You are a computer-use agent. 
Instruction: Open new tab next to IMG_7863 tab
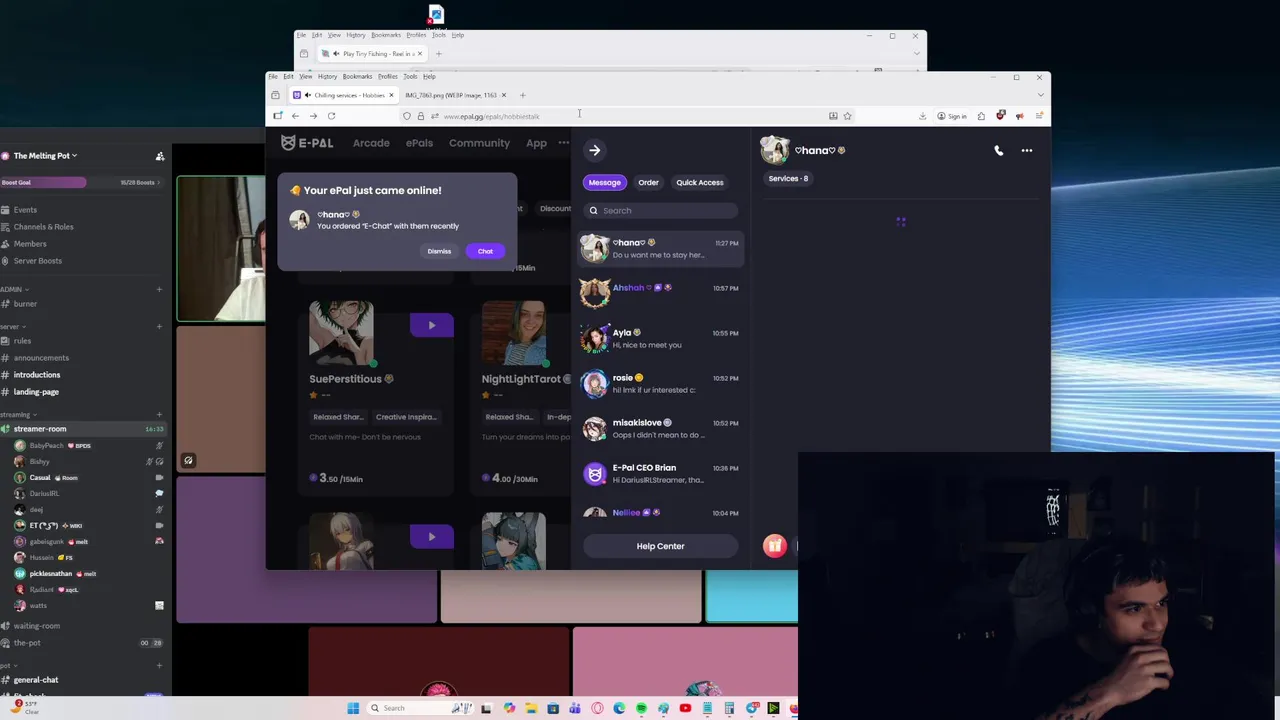coord(522,95)
